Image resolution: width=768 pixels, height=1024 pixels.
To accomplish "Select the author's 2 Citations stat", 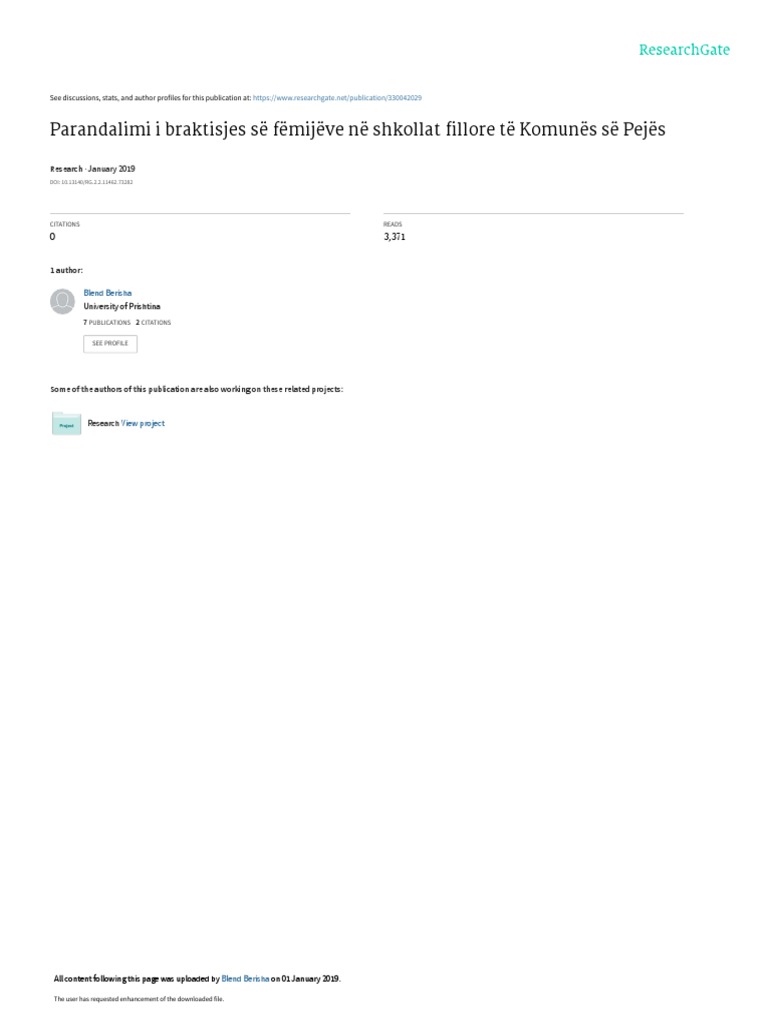I will 153,323.
